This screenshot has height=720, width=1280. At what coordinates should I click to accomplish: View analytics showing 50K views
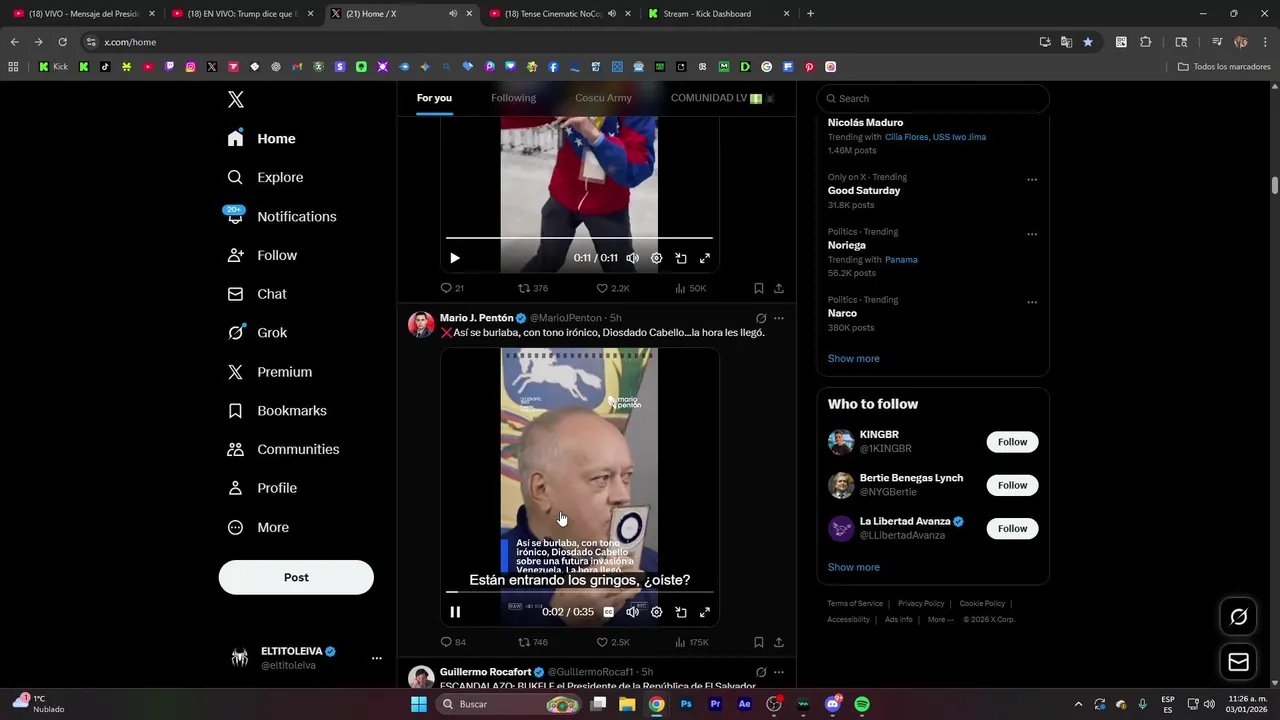tap(690, 288)
